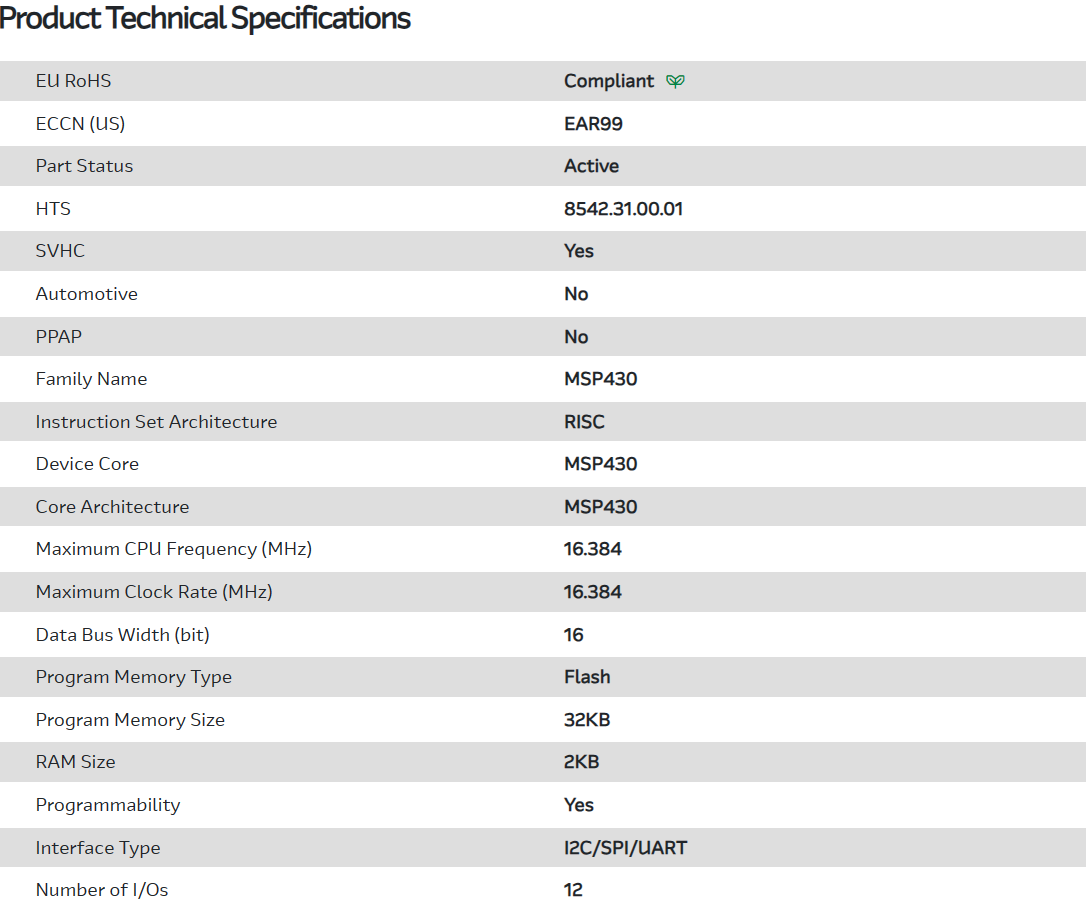Click the Product Technical Specifications heading
Image resolution: width=1086 pixels, height=909 pixels.
pos(205,18)
